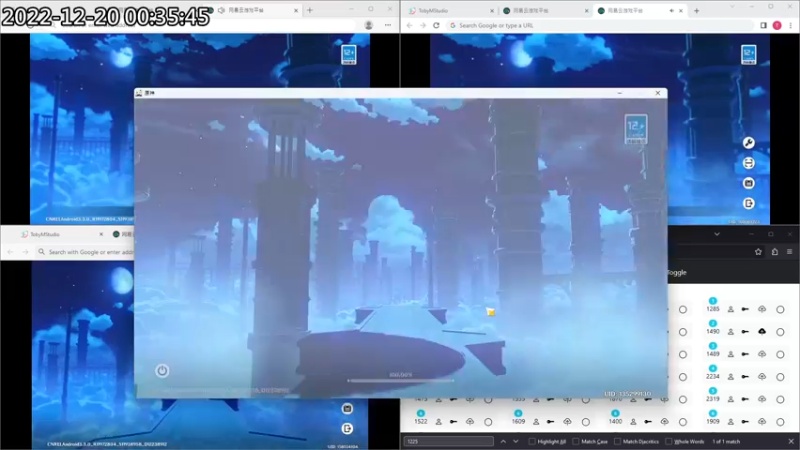Reload the page in the Chrome window
Viewport: 800px width, 450px height.
(x=436, y=25)
